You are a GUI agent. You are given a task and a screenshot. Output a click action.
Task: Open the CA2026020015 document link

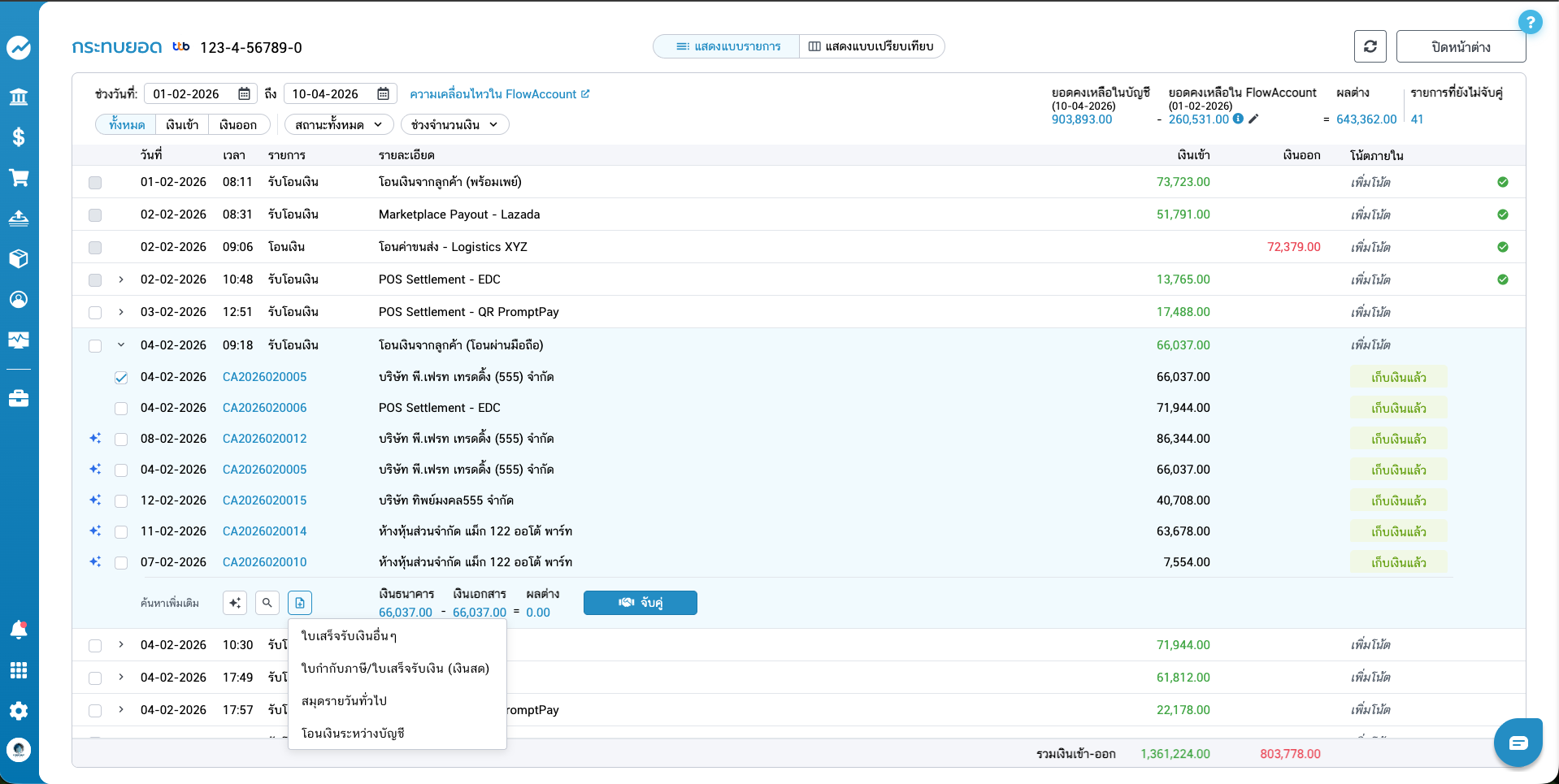tap(264, 500)
